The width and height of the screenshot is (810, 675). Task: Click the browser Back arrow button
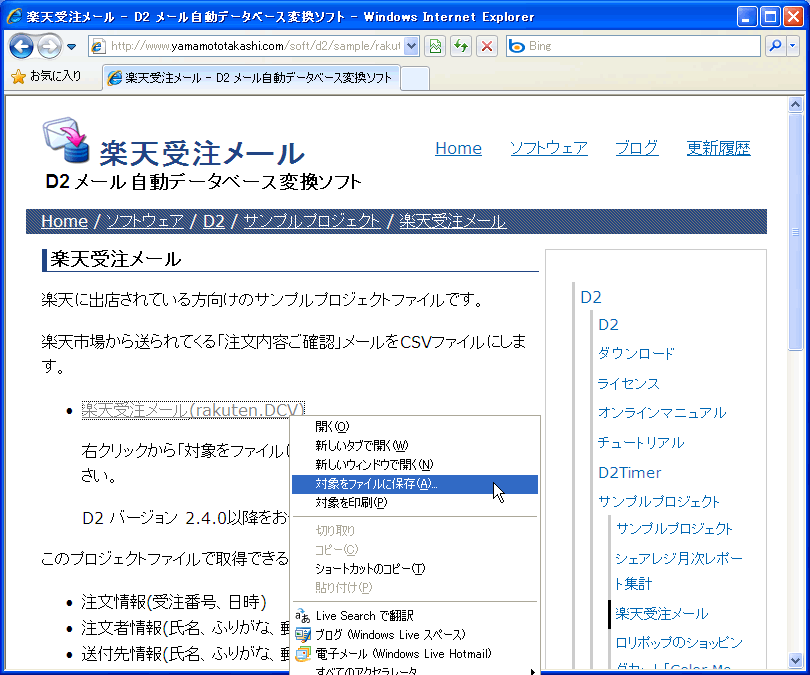point(21,46)
